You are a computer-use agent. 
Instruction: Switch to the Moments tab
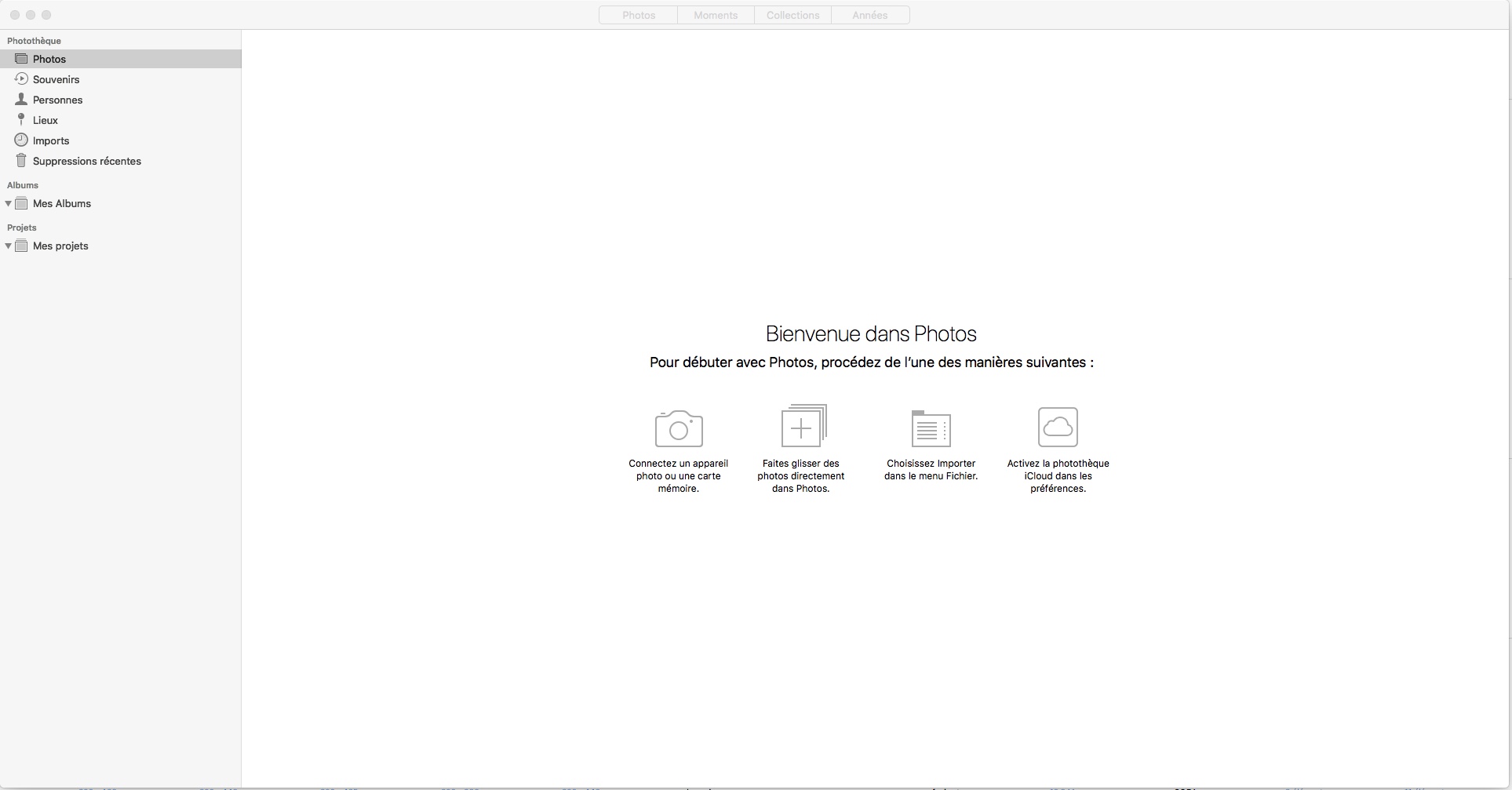(x=716, y=15)
